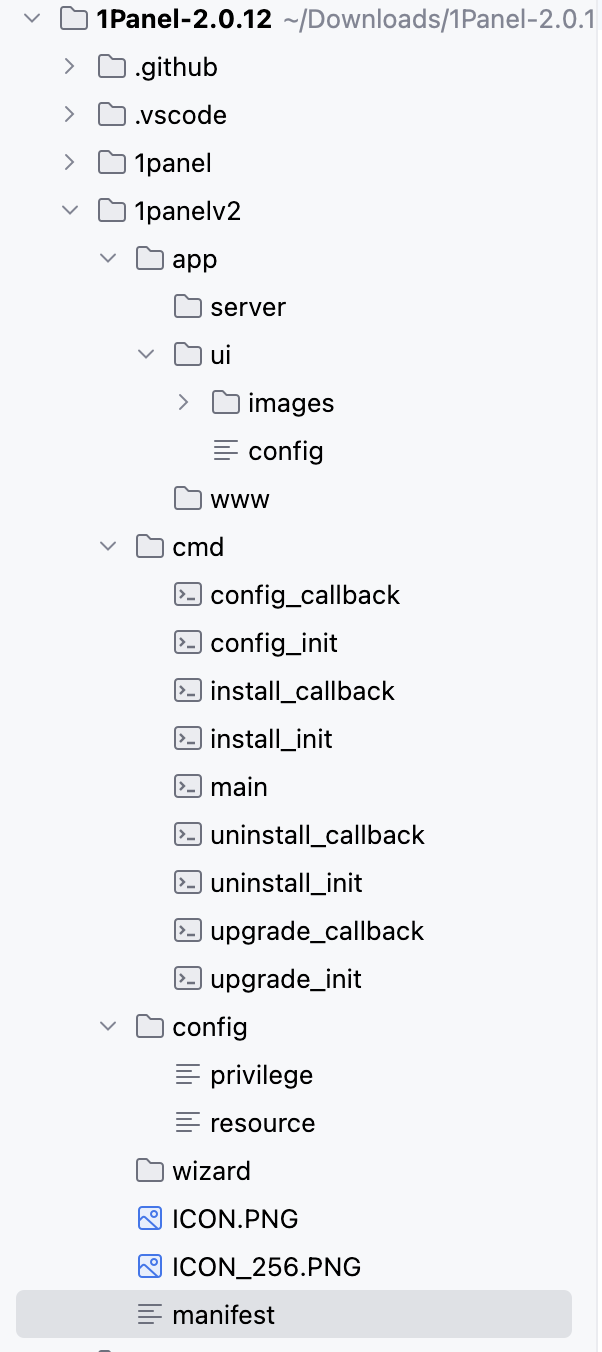
Task: Select the install_init file
Action: (x=271, y=739)
